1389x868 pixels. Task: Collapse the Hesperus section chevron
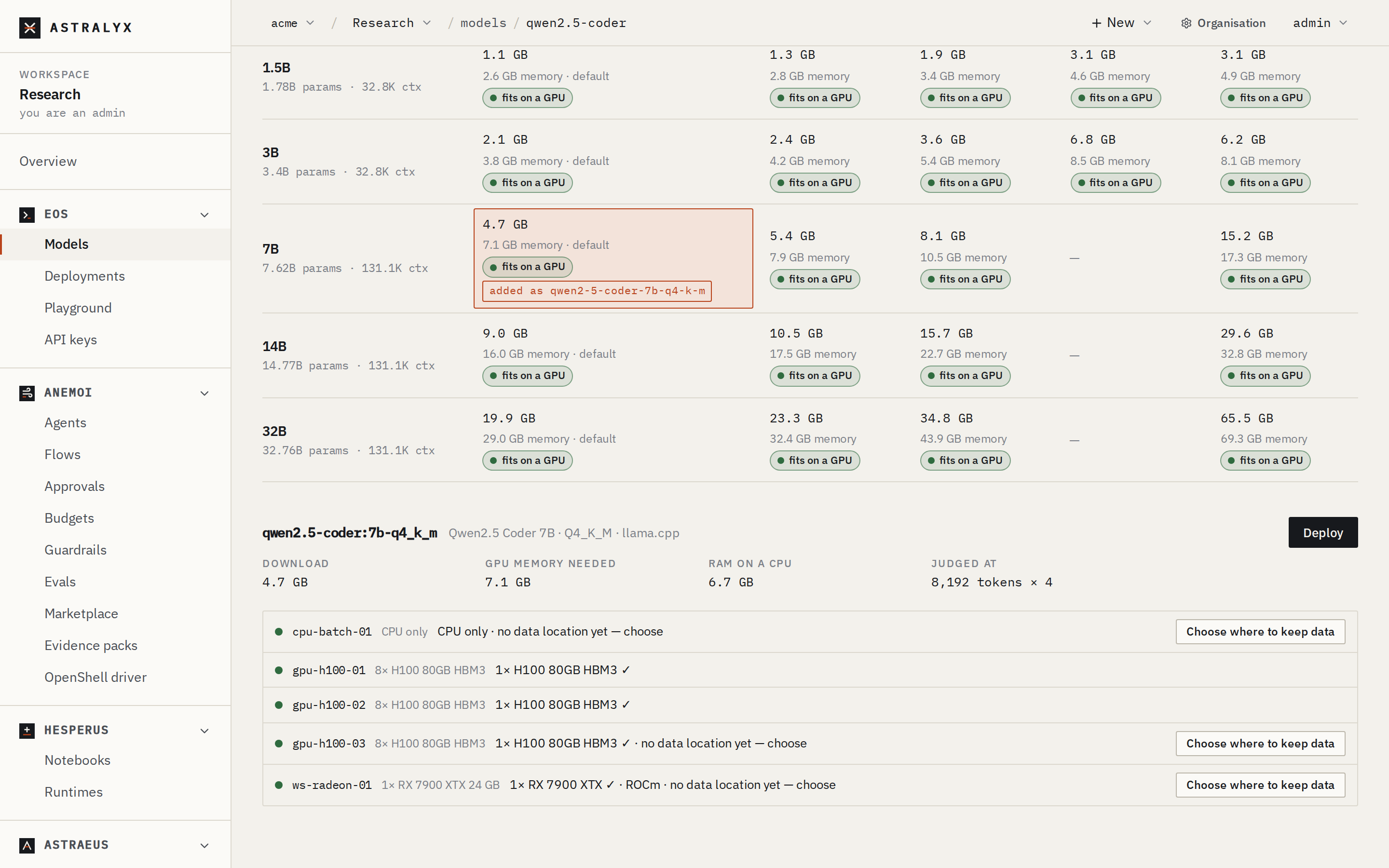click(204, 731)
